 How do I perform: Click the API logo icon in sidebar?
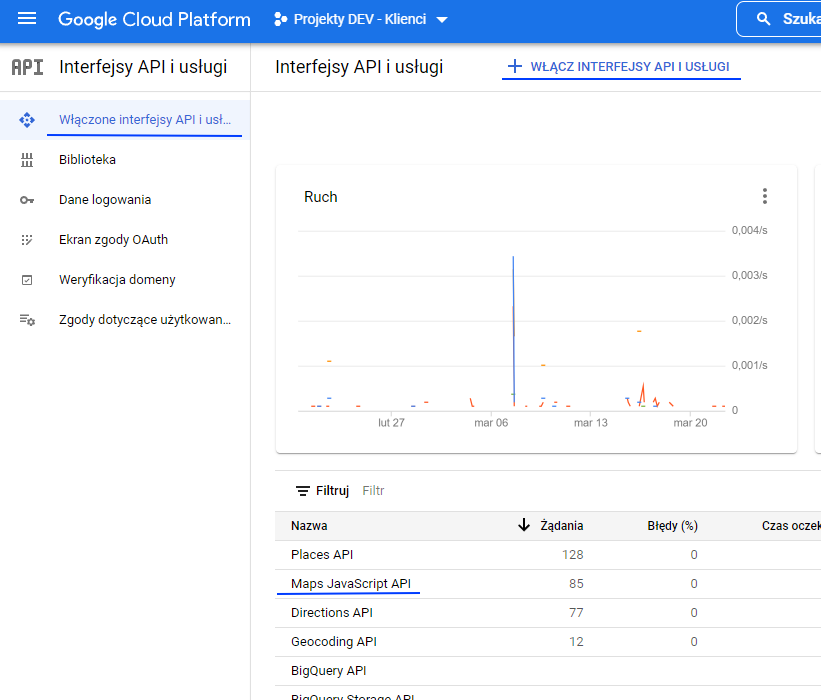[x=27, y=67]
